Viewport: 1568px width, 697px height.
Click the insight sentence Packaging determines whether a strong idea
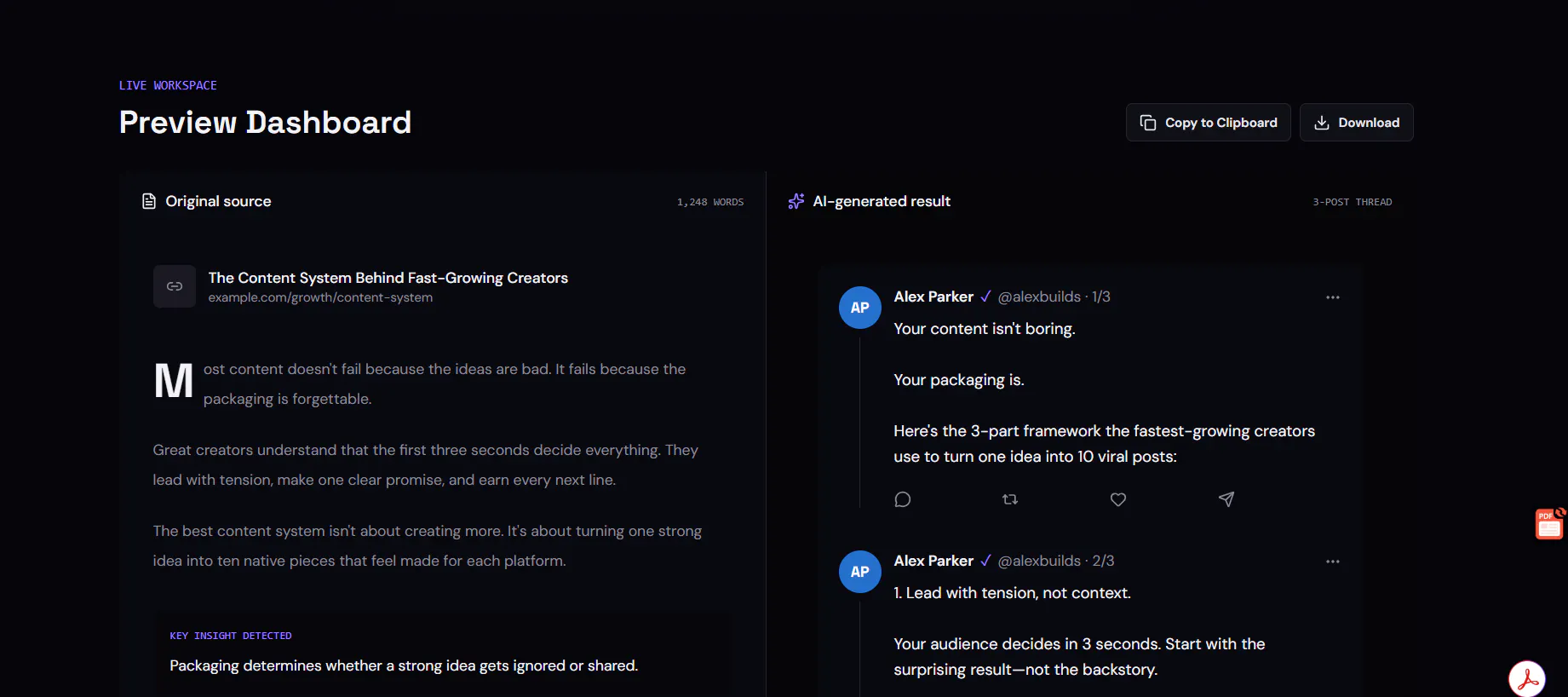click(x=404, y=665)
